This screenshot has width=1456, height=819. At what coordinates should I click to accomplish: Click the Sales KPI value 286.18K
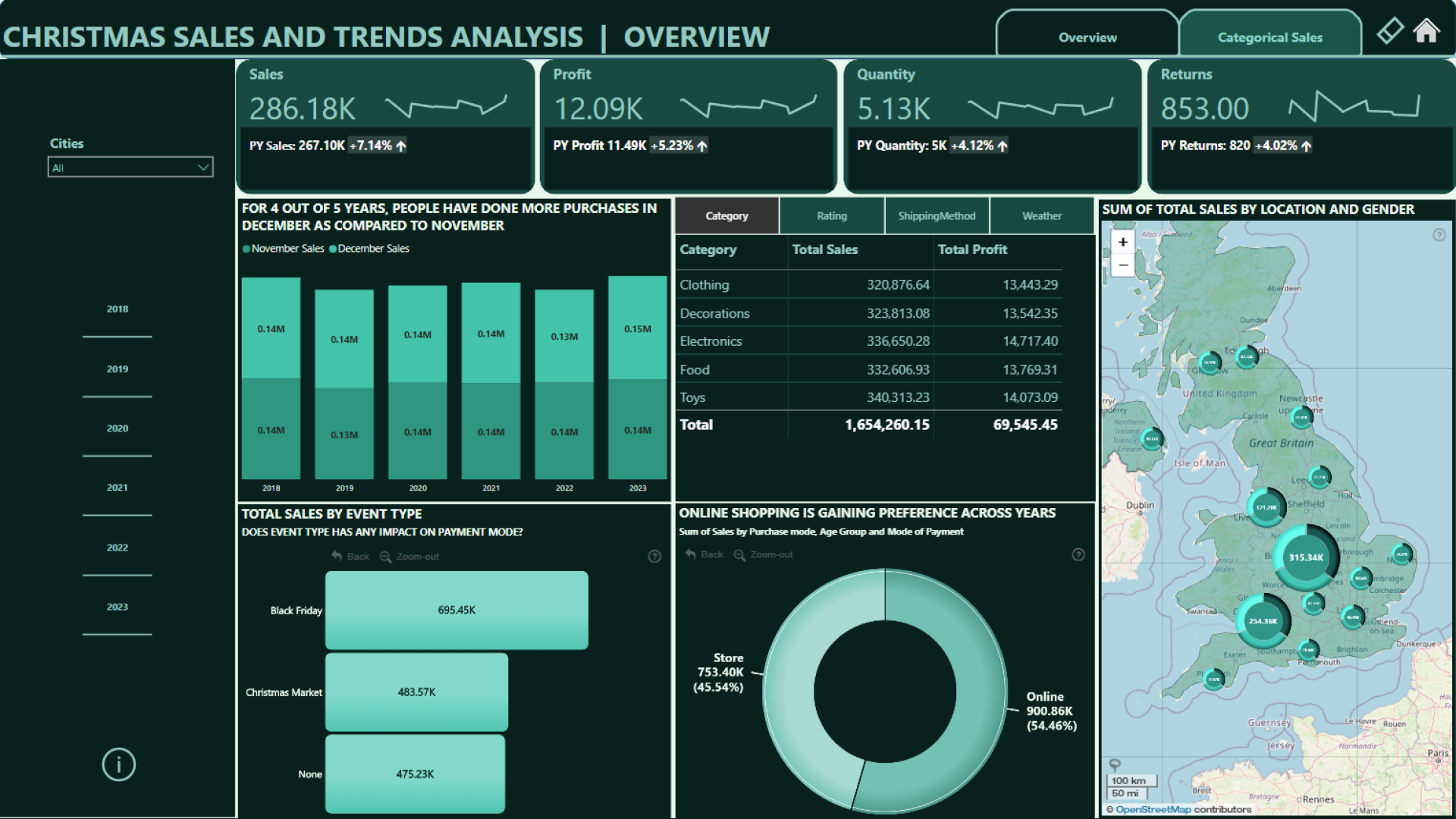[x=302, y=108]
